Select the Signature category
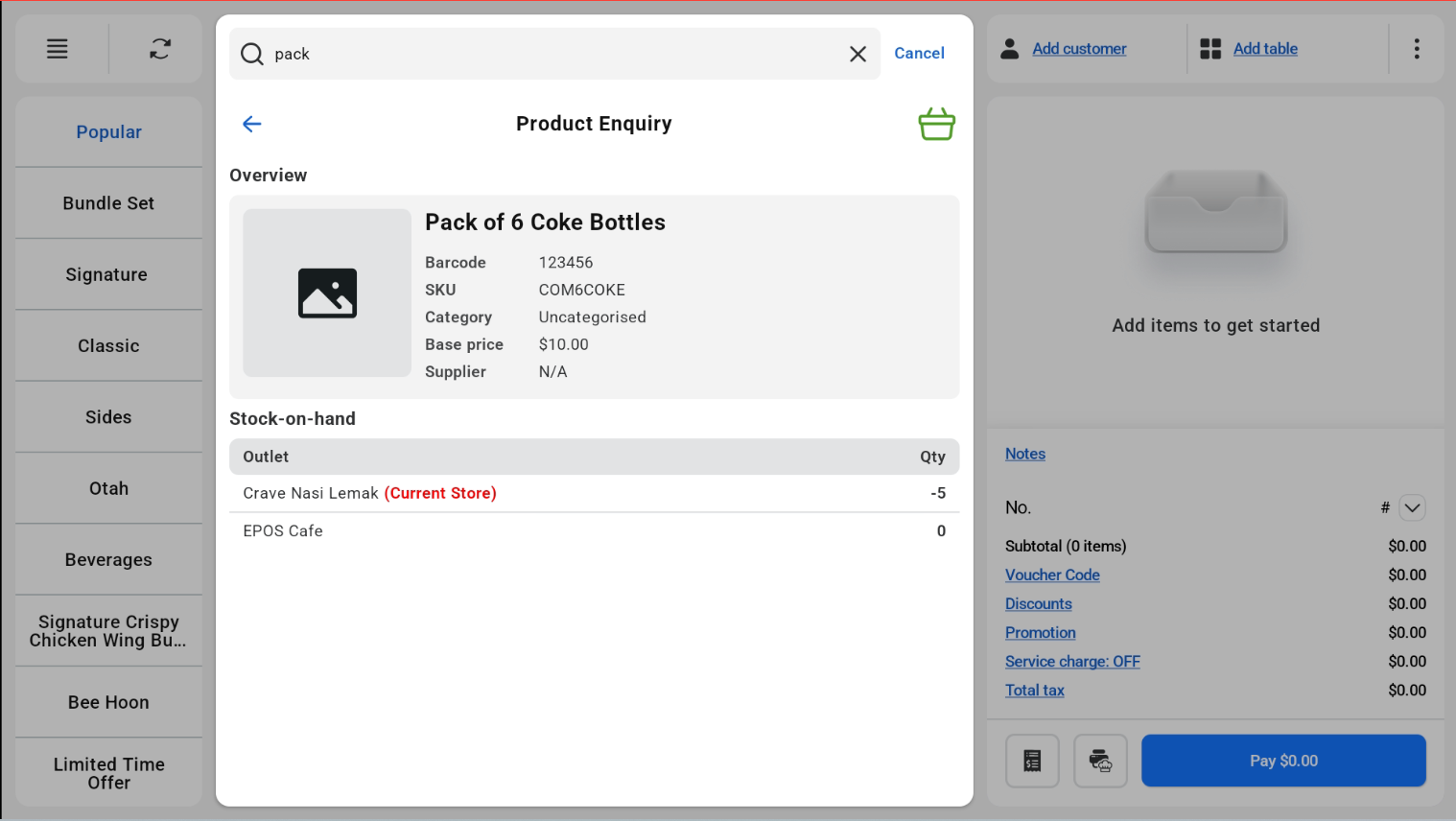Screen dimensions: 1456x821 [x=108, y=274]
